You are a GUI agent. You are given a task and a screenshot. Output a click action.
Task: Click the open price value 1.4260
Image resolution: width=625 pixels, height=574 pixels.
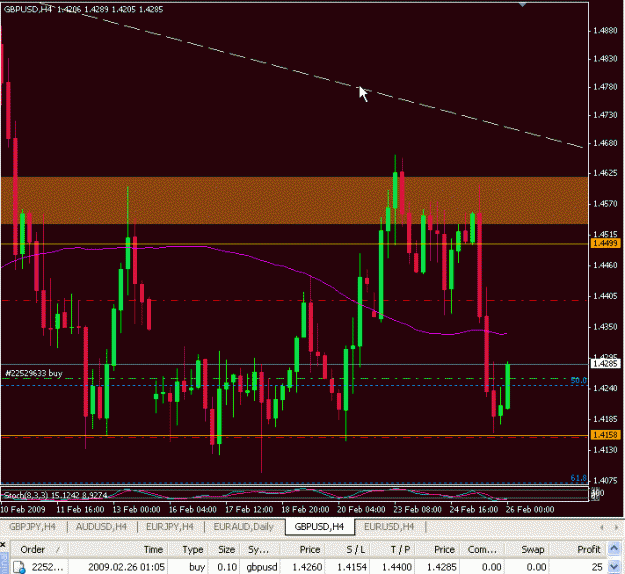pos(307,567)
